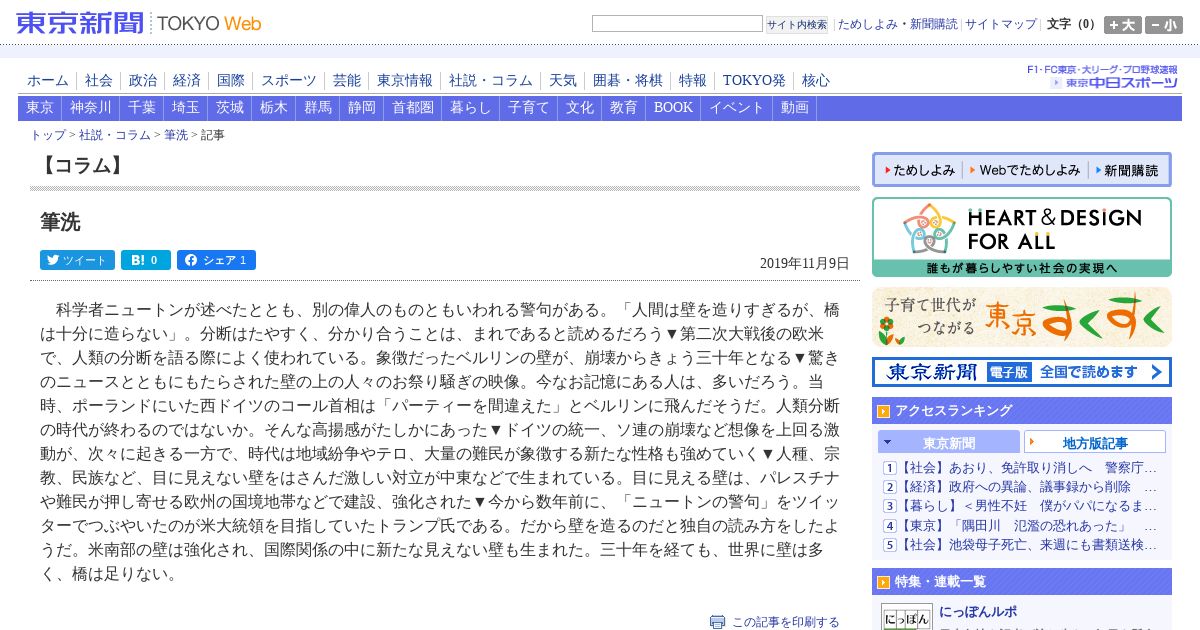Open the 芸能 menu item
The image size is (1200, 630).
tap(347, 81)
